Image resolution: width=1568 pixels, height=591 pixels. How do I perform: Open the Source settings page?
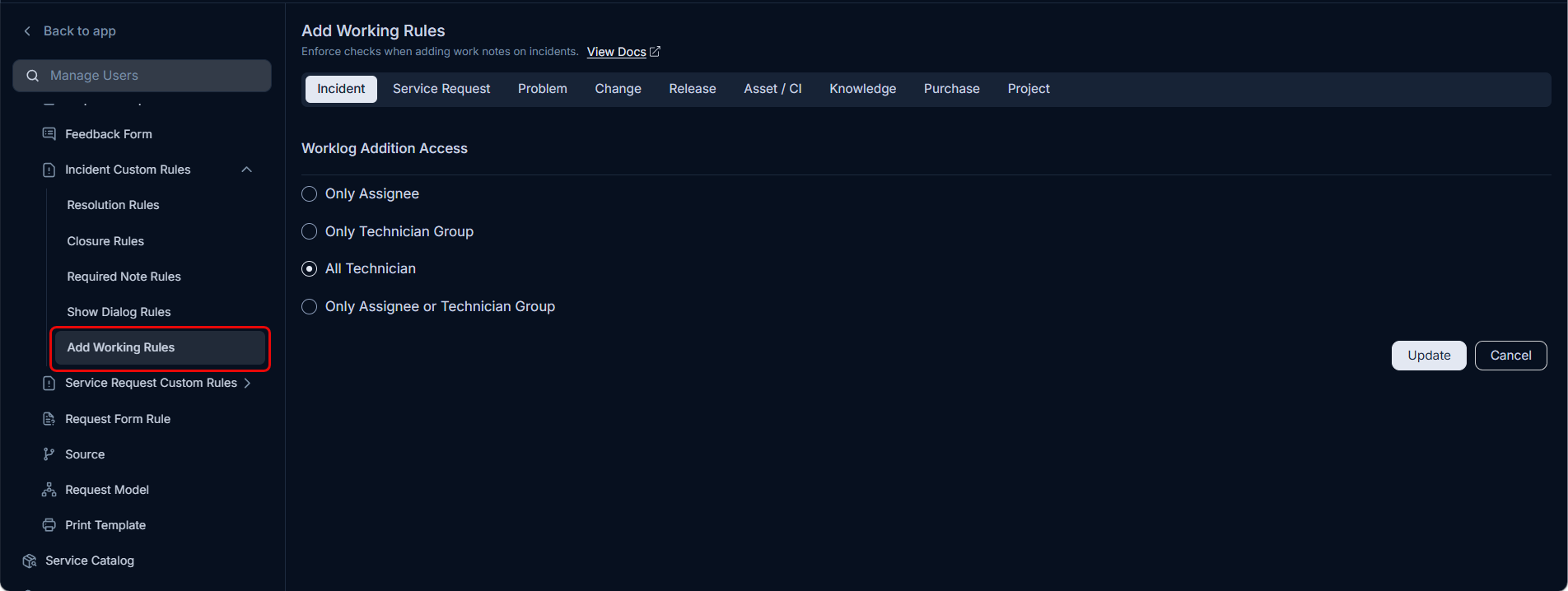pyautogui.click(x=85, y=454)
